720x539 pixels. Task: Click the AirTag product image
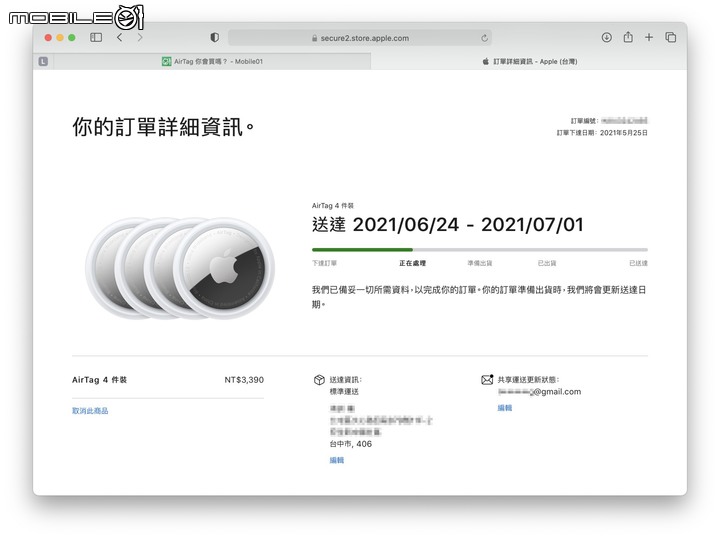(x=180, y=268)
